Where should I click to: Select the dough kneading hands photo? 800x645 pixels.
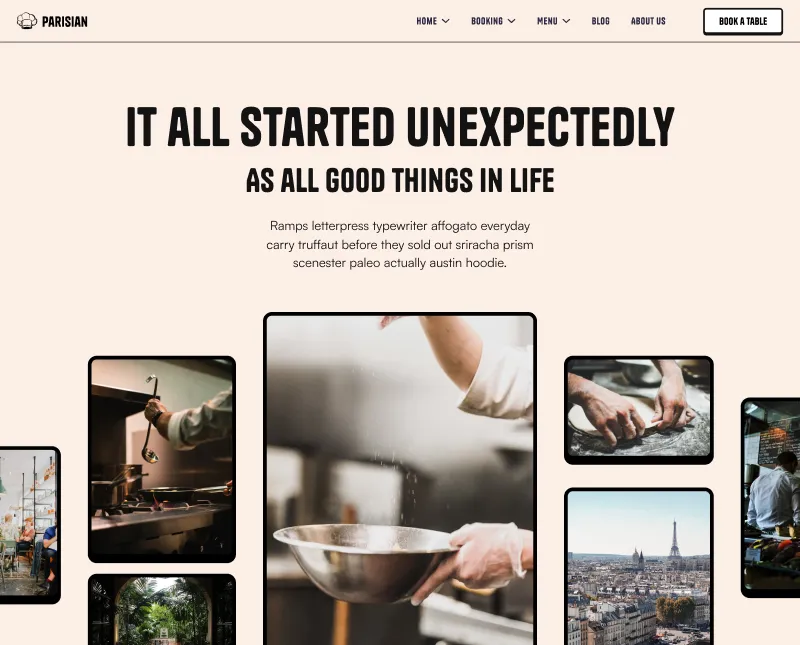(x=639, y=410)
